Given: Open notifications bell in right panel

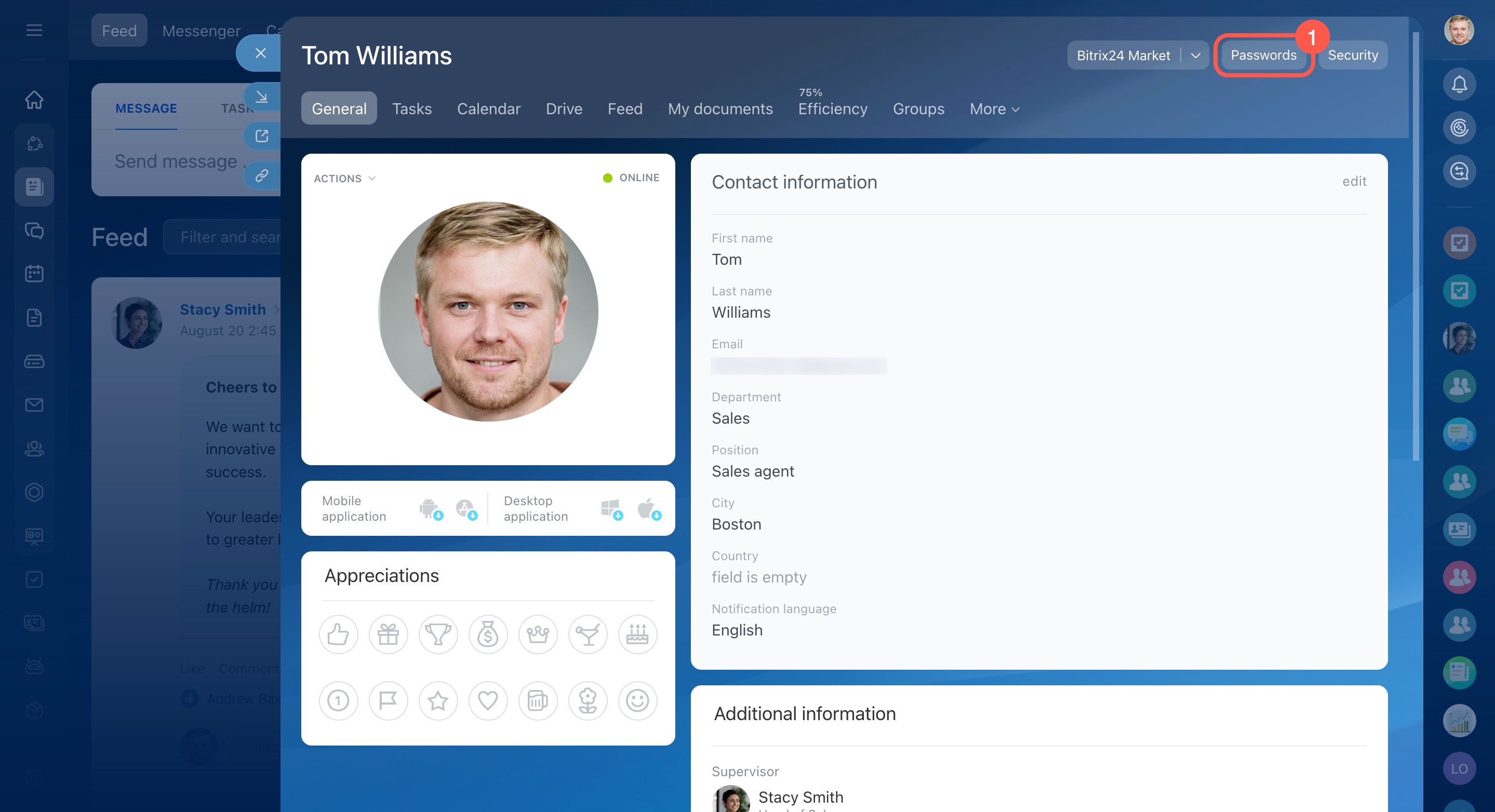Looking at the screenshot, I should (1459, 85).
